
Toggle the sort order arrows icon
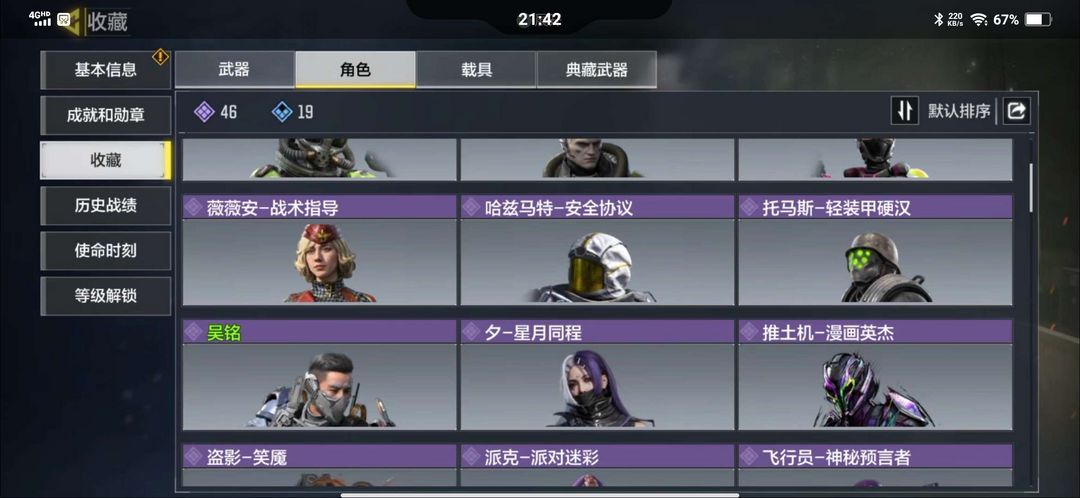[x=904, y=110]
